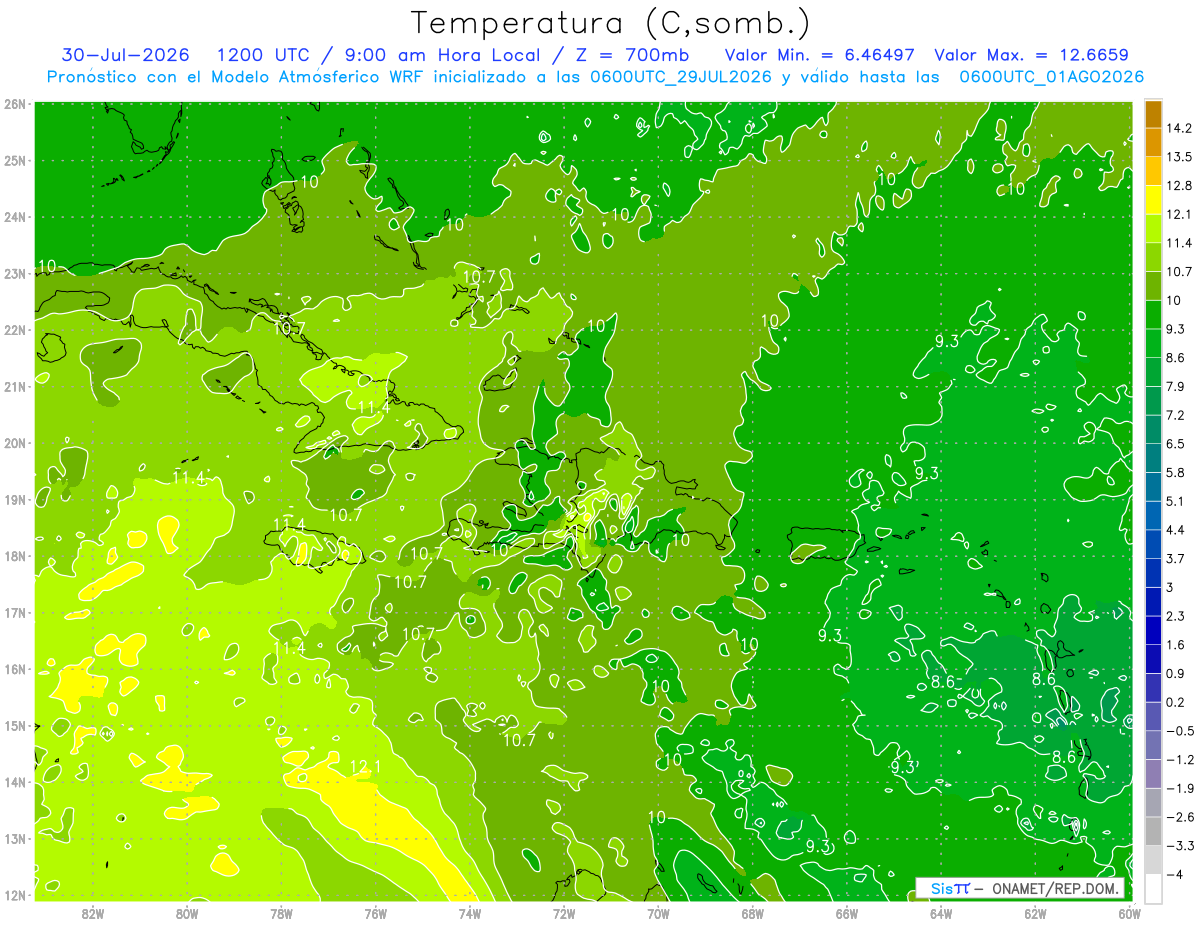Click the "15N" latitude axis label

[15, 726]
